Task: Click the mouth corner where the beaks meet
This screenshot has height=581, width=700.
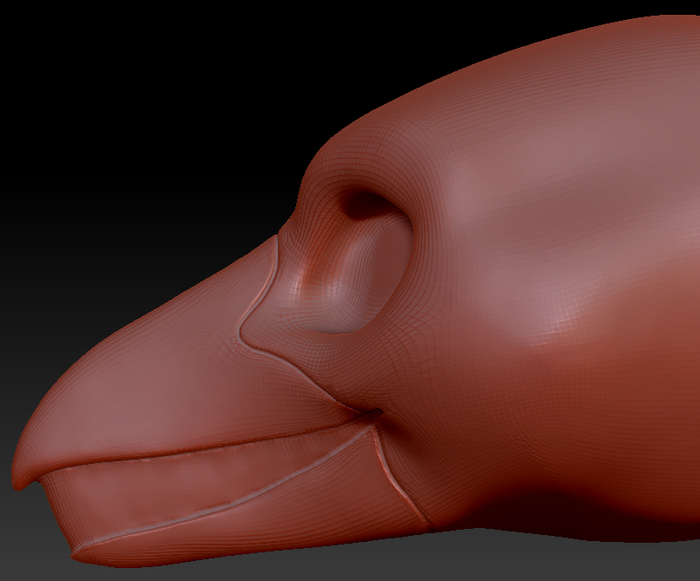Action: pyautogui.click(x=373, y=414)
